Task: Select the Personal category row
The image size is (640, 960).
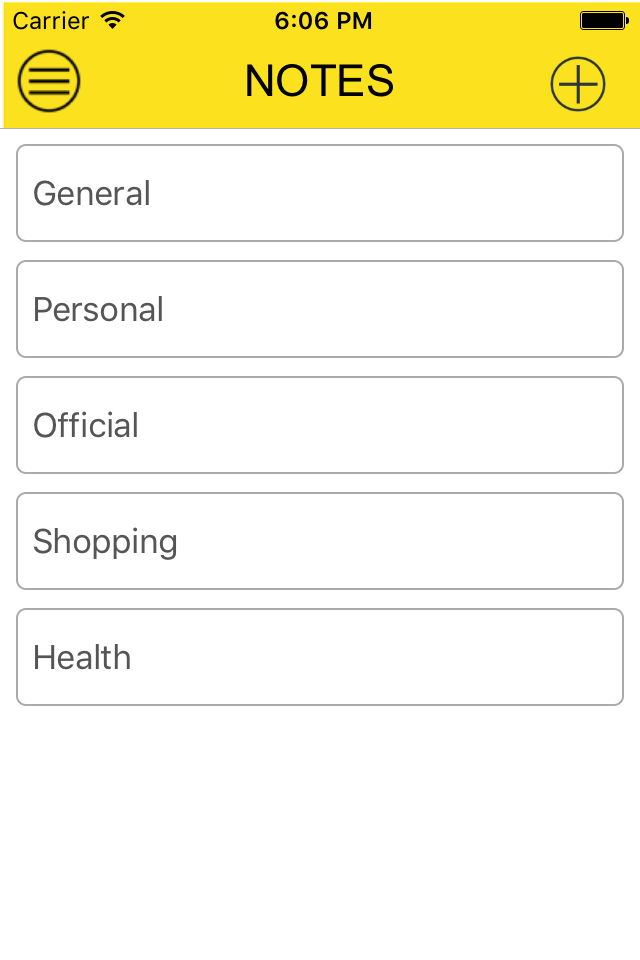Action: [x=320, y=309]
